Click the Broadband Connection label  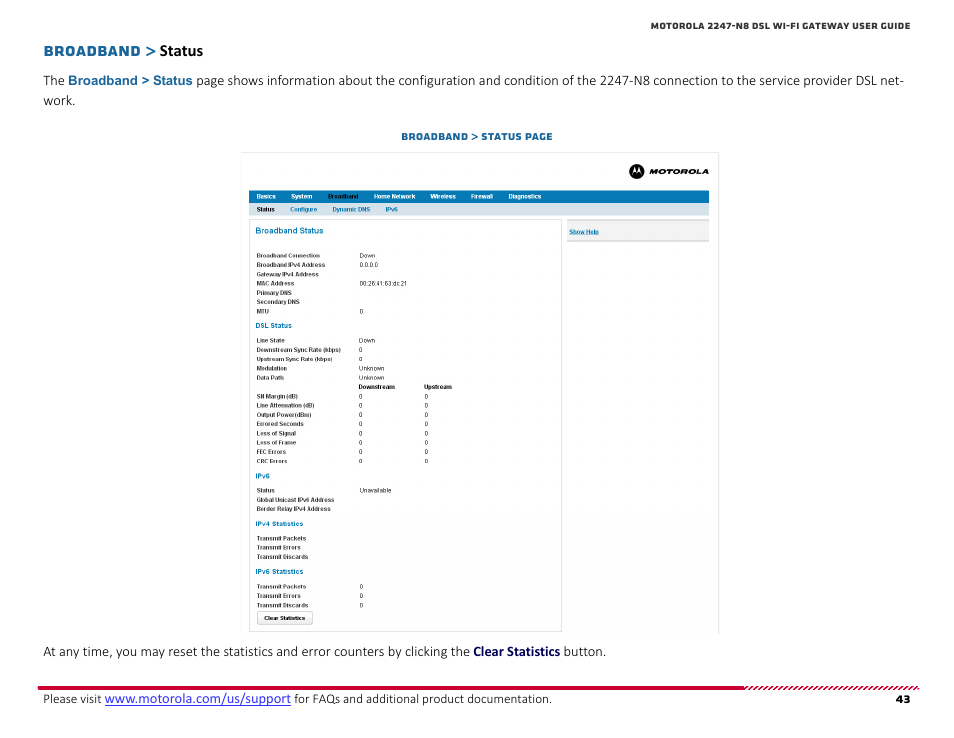[288, 256]
